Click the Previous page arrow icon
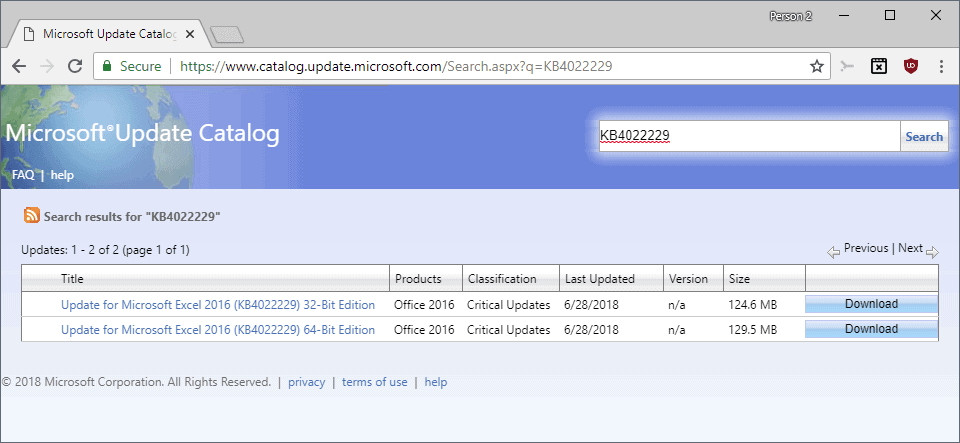Viewport: 960px width, 443px height. pos(833,252)
